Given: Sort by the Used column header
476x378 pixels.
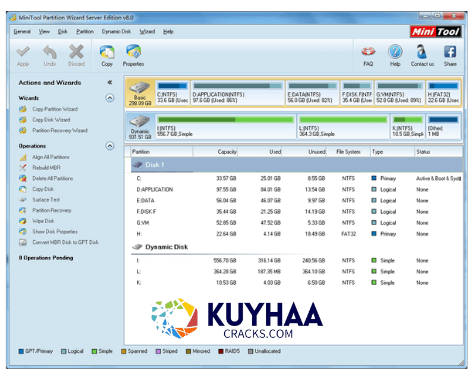Looking at the screenshot, I should tap(260, 152).
